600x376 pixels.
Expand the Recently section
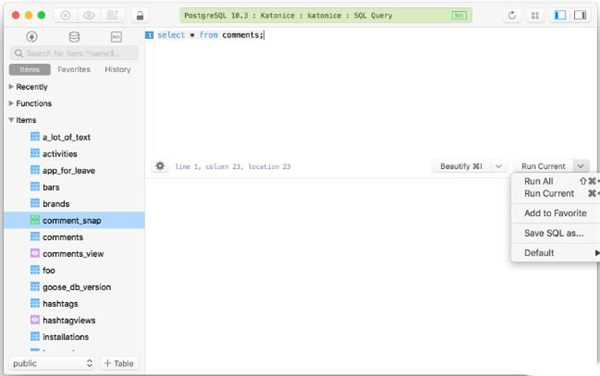[11, 87]
